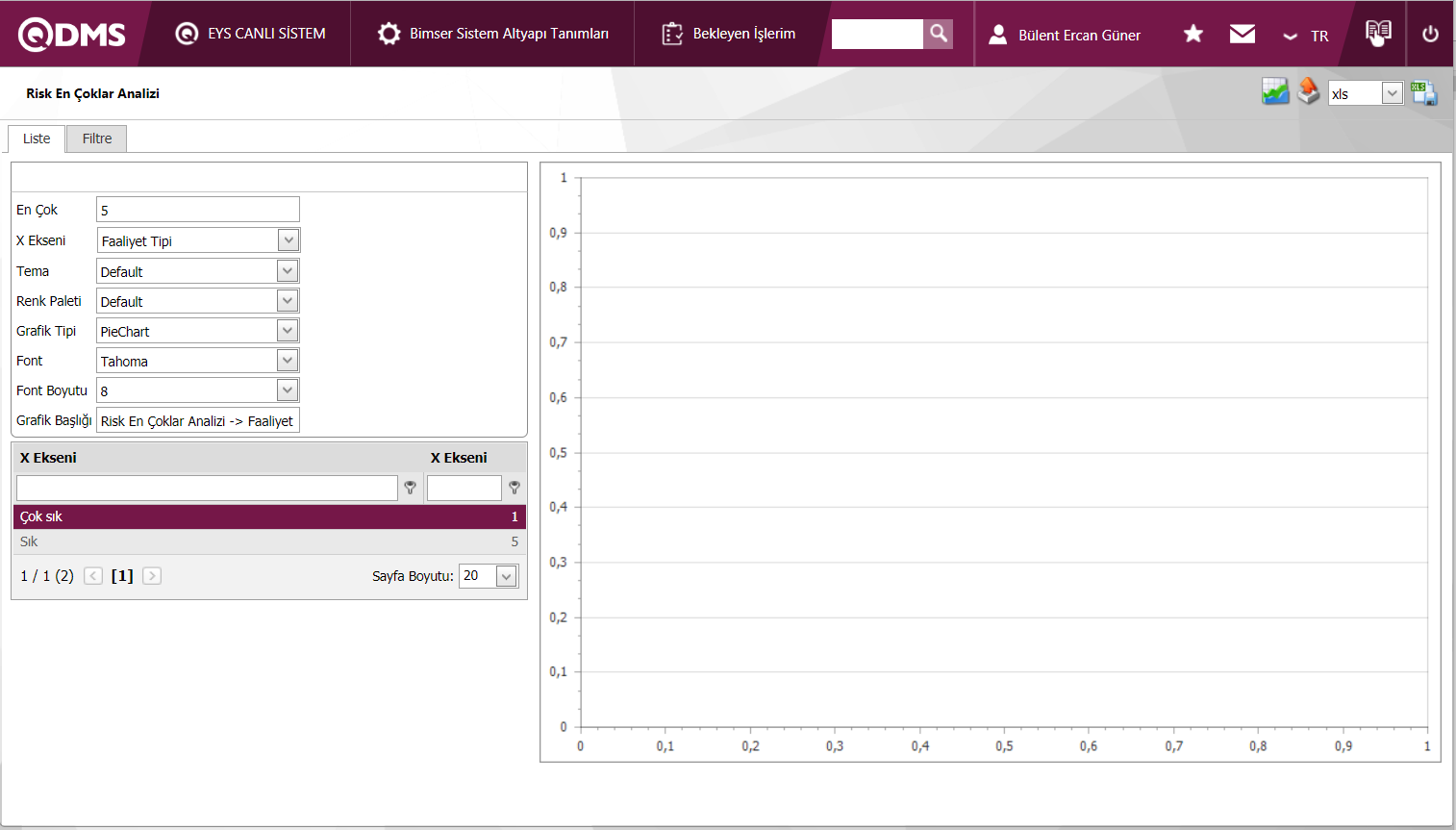Click filter icon beside first X Ekseni field
This screenshot has height=830, width=1456.
point(411,488)
